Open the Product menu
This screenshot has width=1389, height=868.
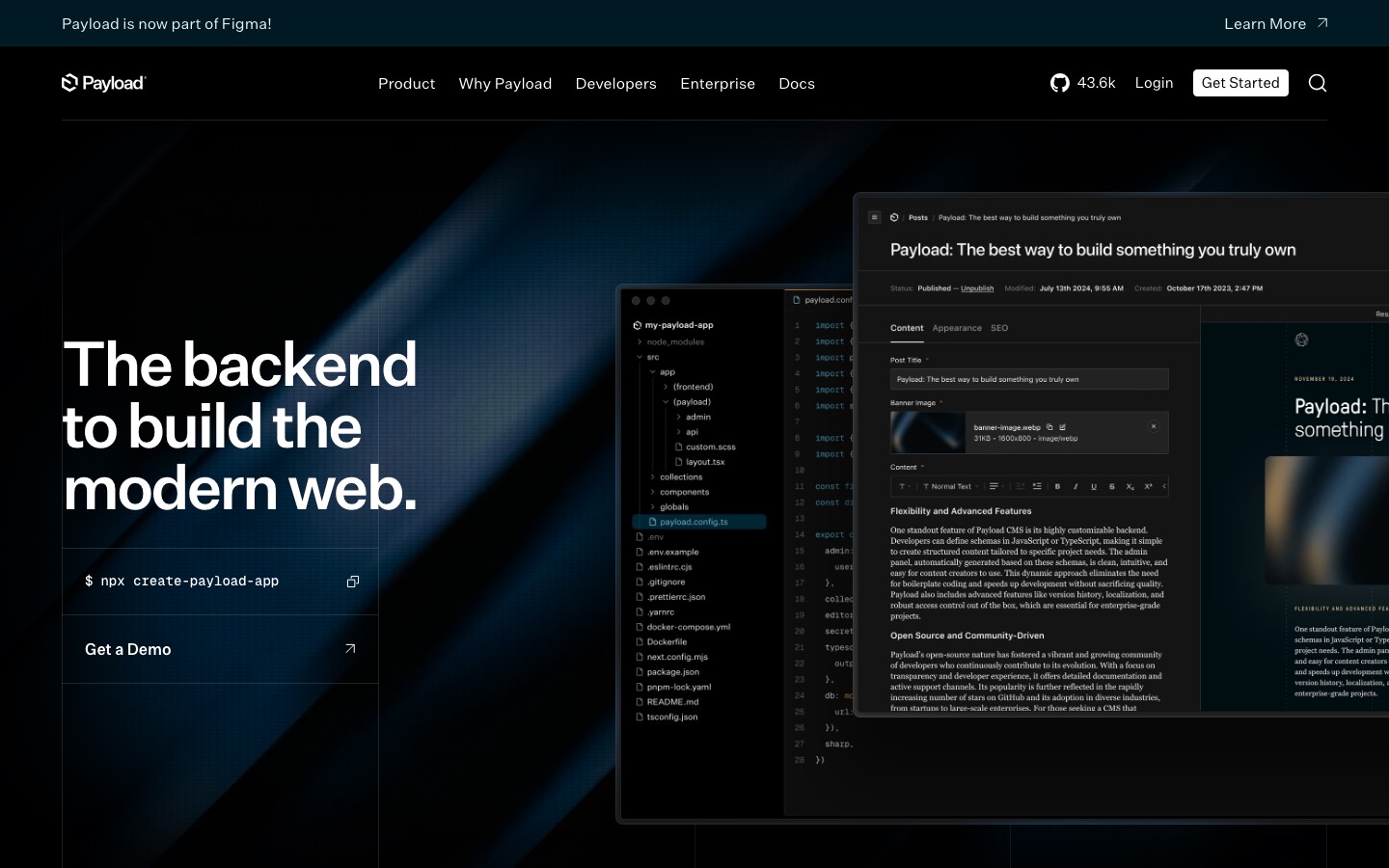pos(406,84)
